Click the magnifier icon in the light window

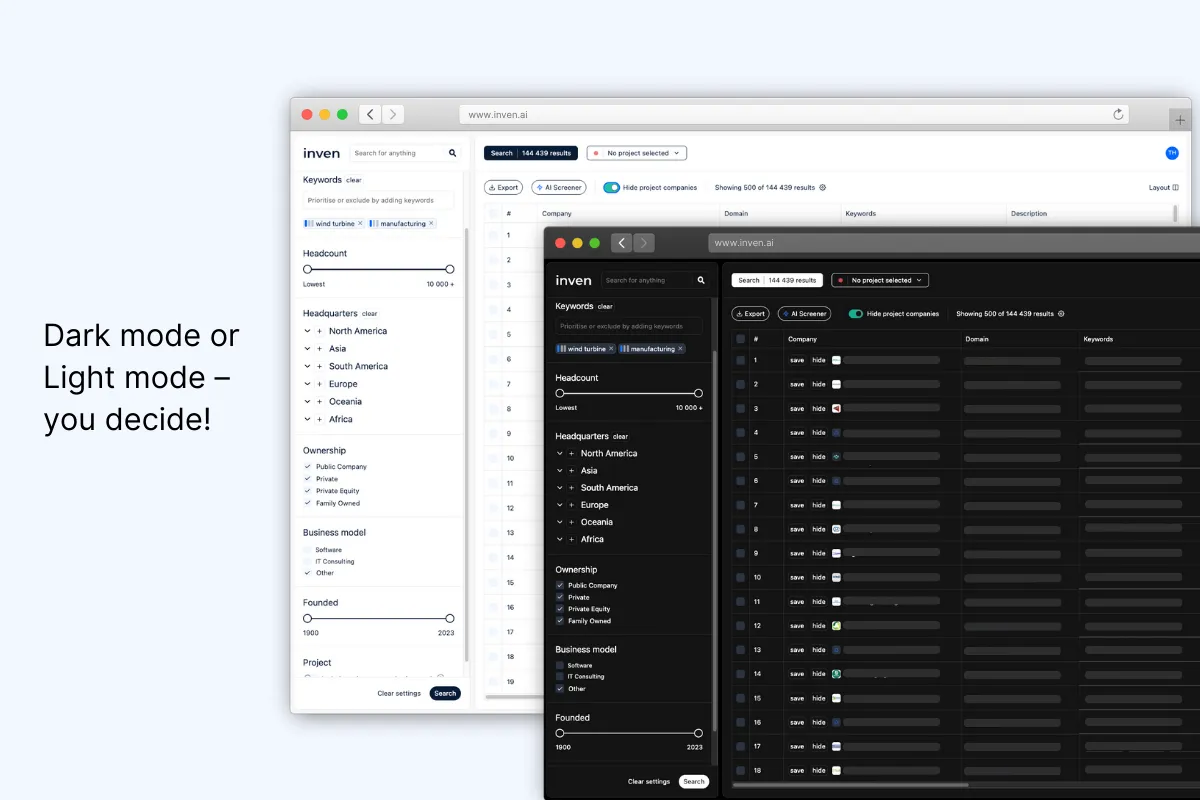452,153
